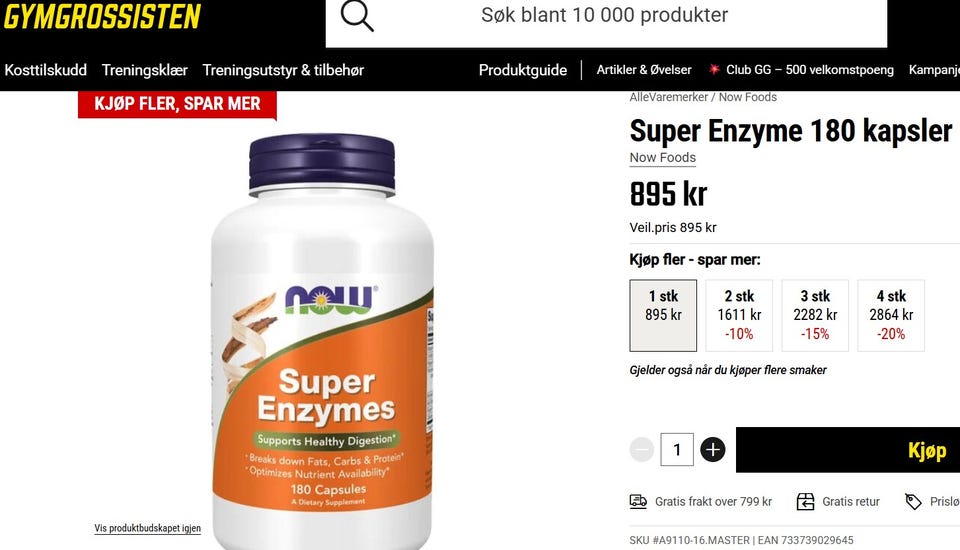Choose the 4 stk 2864 kr bundle
Image resolution: width=960 pixels, height=550 pixels.
click(891, 315)
